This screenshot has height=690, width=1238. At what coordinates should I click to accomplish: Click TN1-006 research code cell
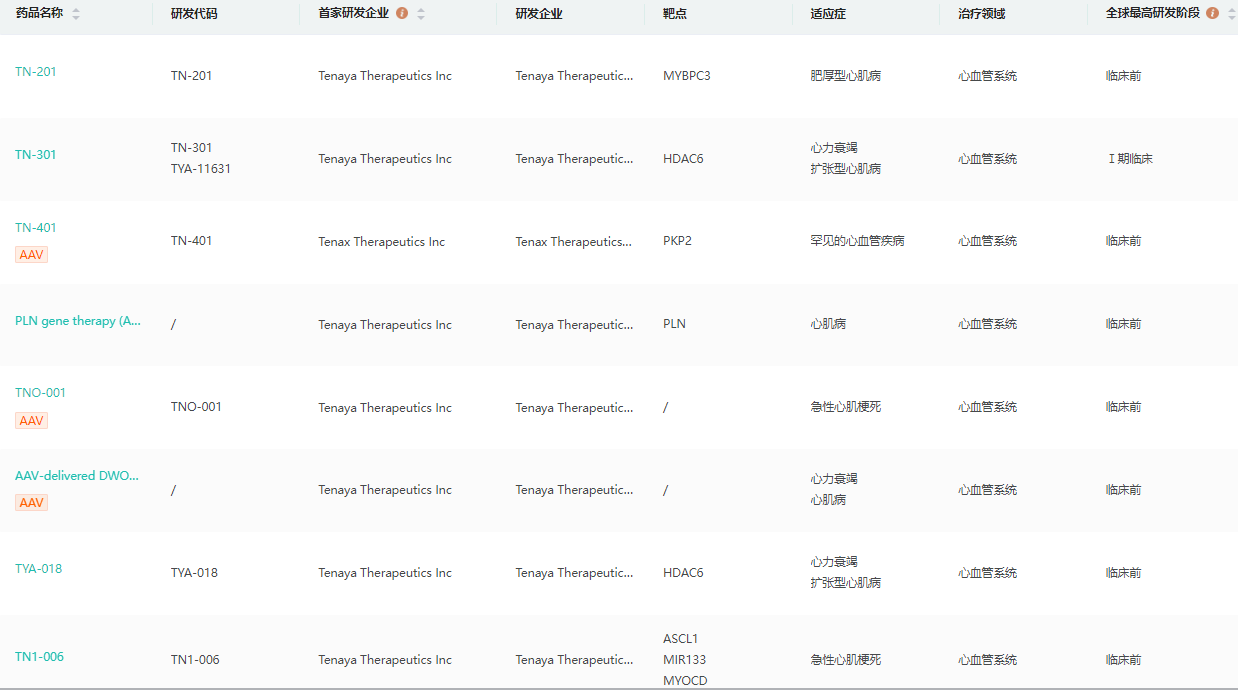[x=195, y=660]
